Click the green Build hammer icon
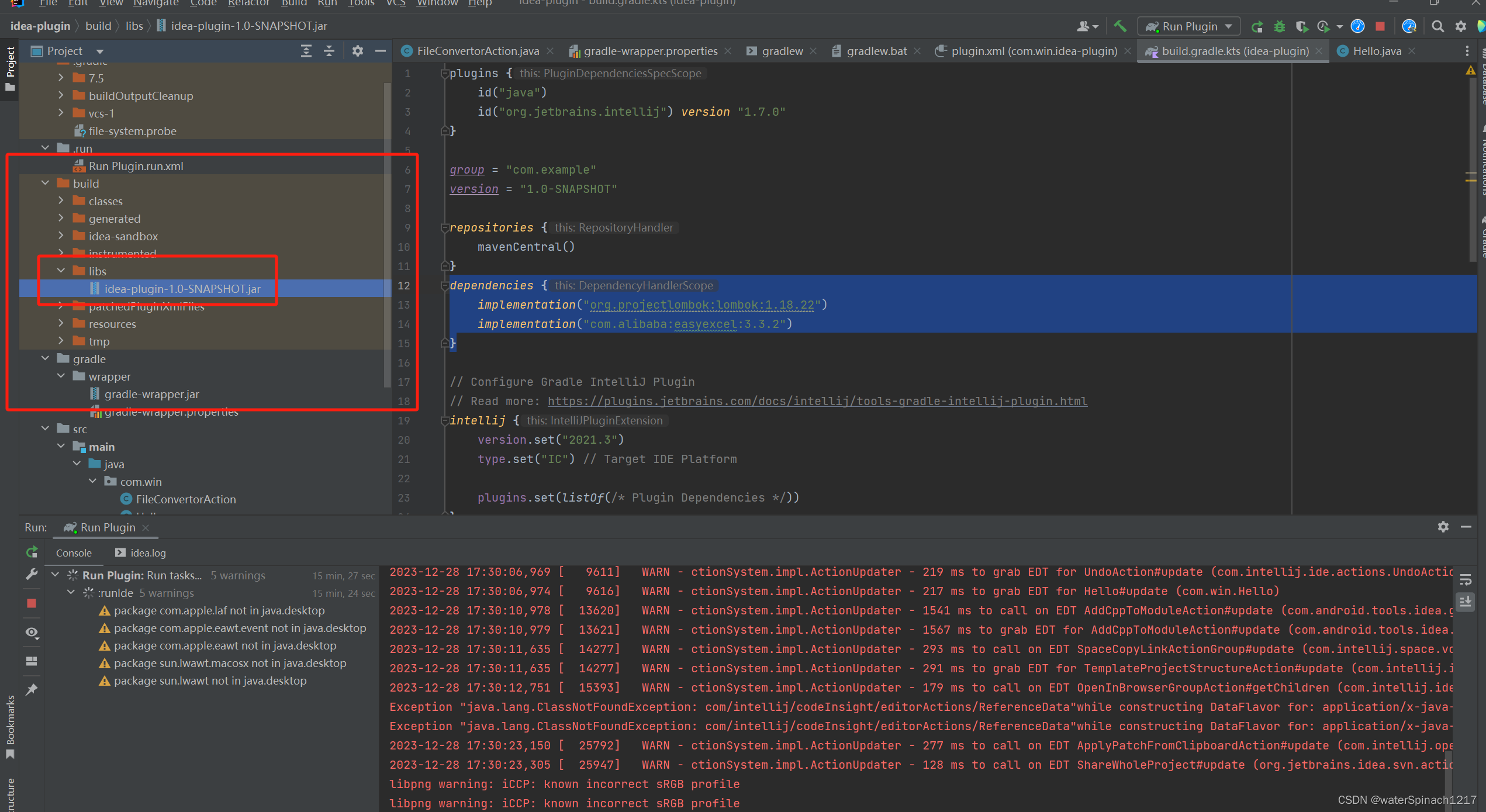The width and height of the screenshot is (1486, 812). [1119, 26]
